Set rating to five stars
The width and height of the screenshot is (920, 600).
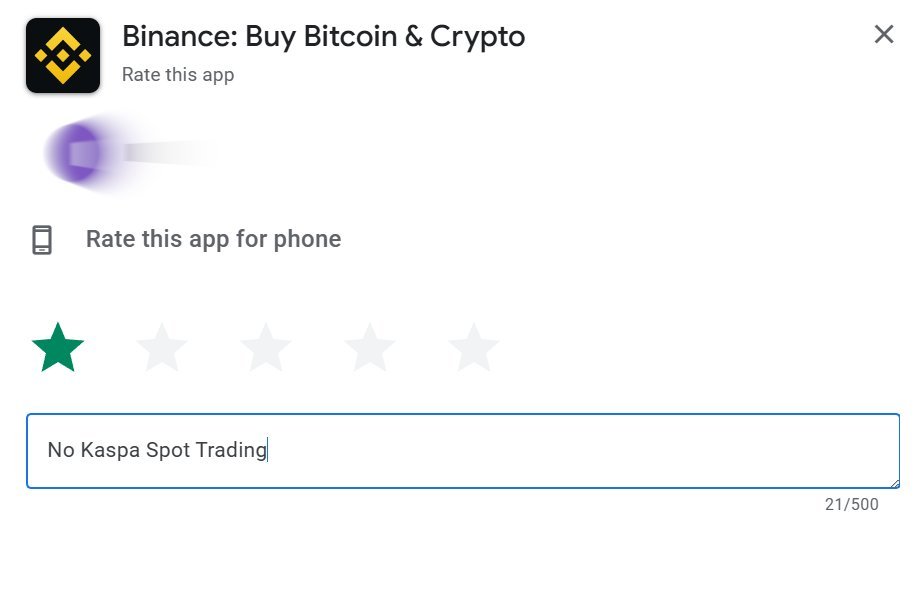(474, 347)
